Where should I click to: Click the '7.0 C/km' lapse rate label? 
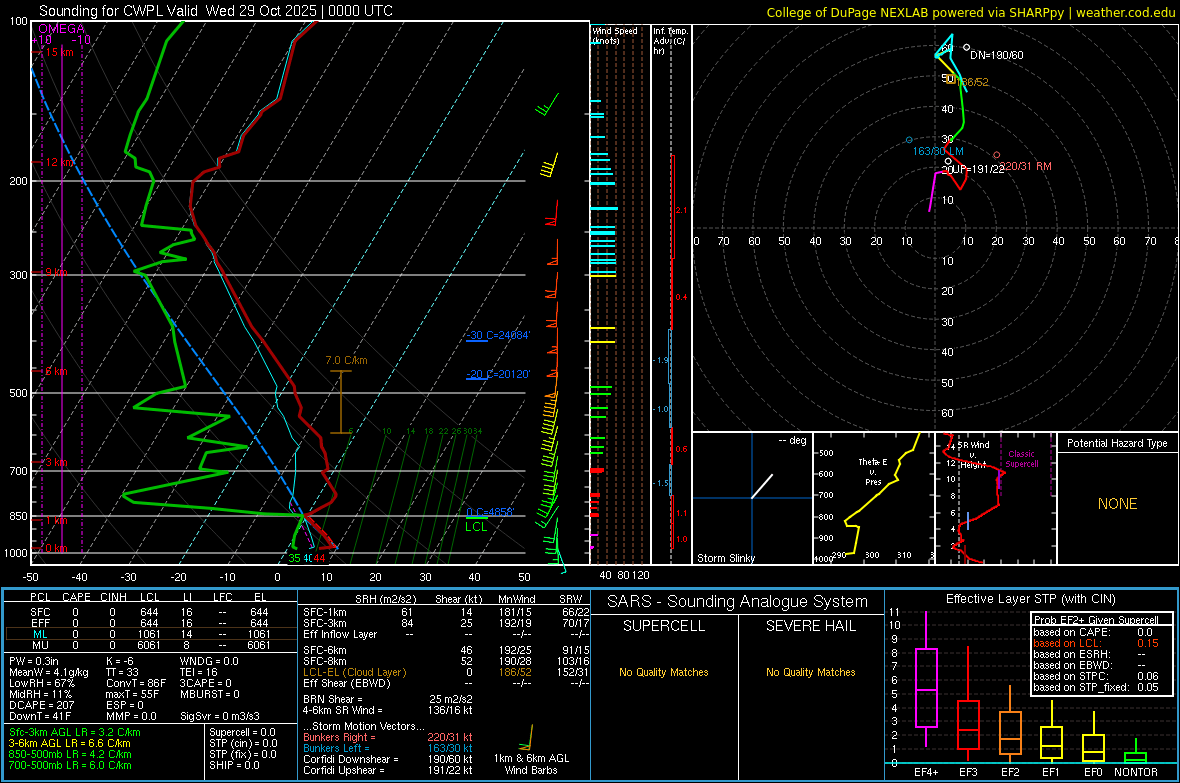(346, 361)
